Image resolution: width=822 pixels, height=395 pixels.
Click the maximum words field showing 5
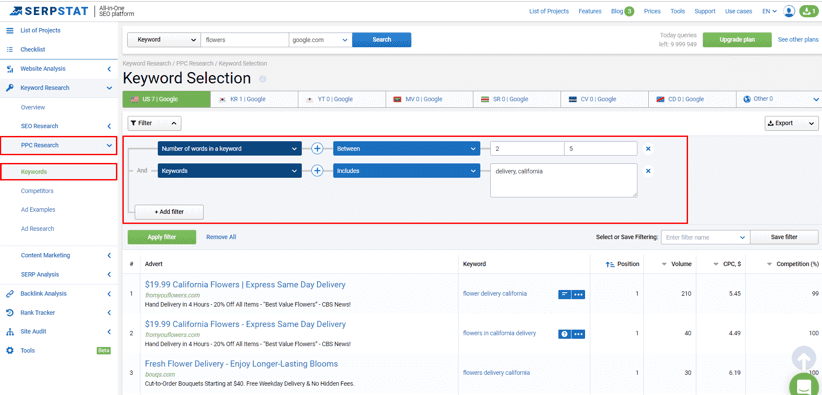601,149
